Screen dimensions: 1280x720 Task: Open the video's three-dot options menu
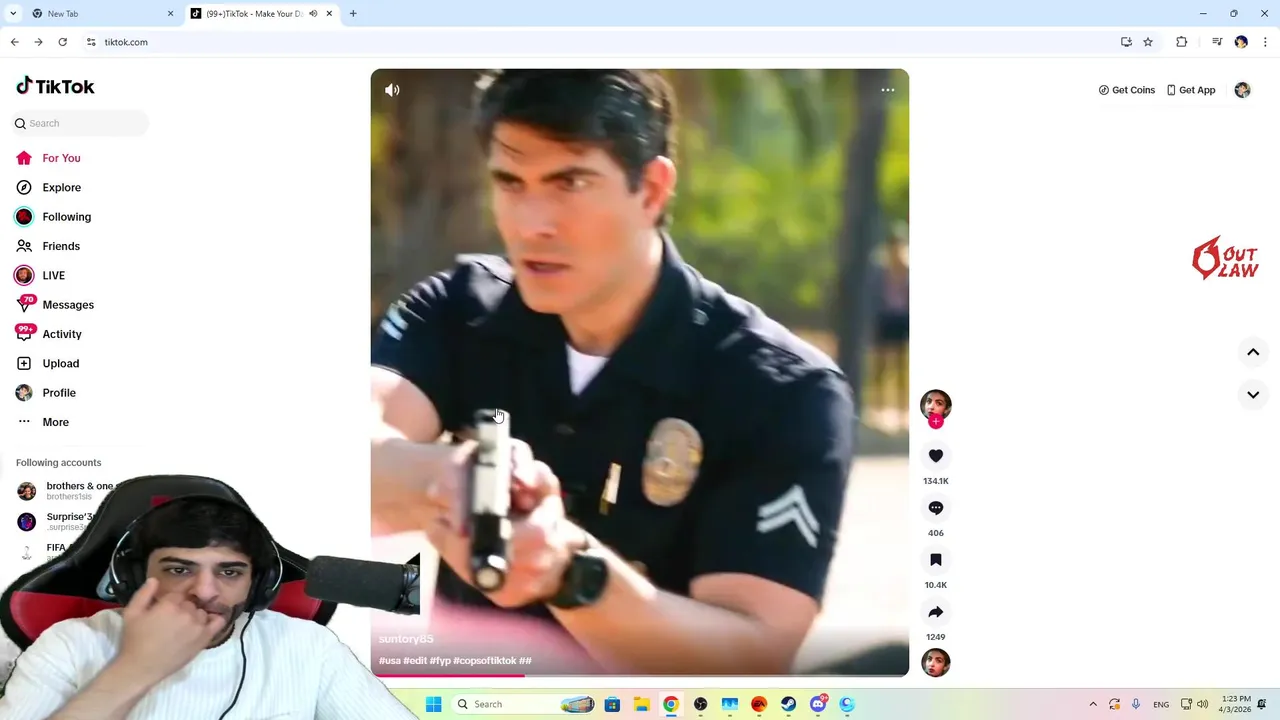coord(887,90)
